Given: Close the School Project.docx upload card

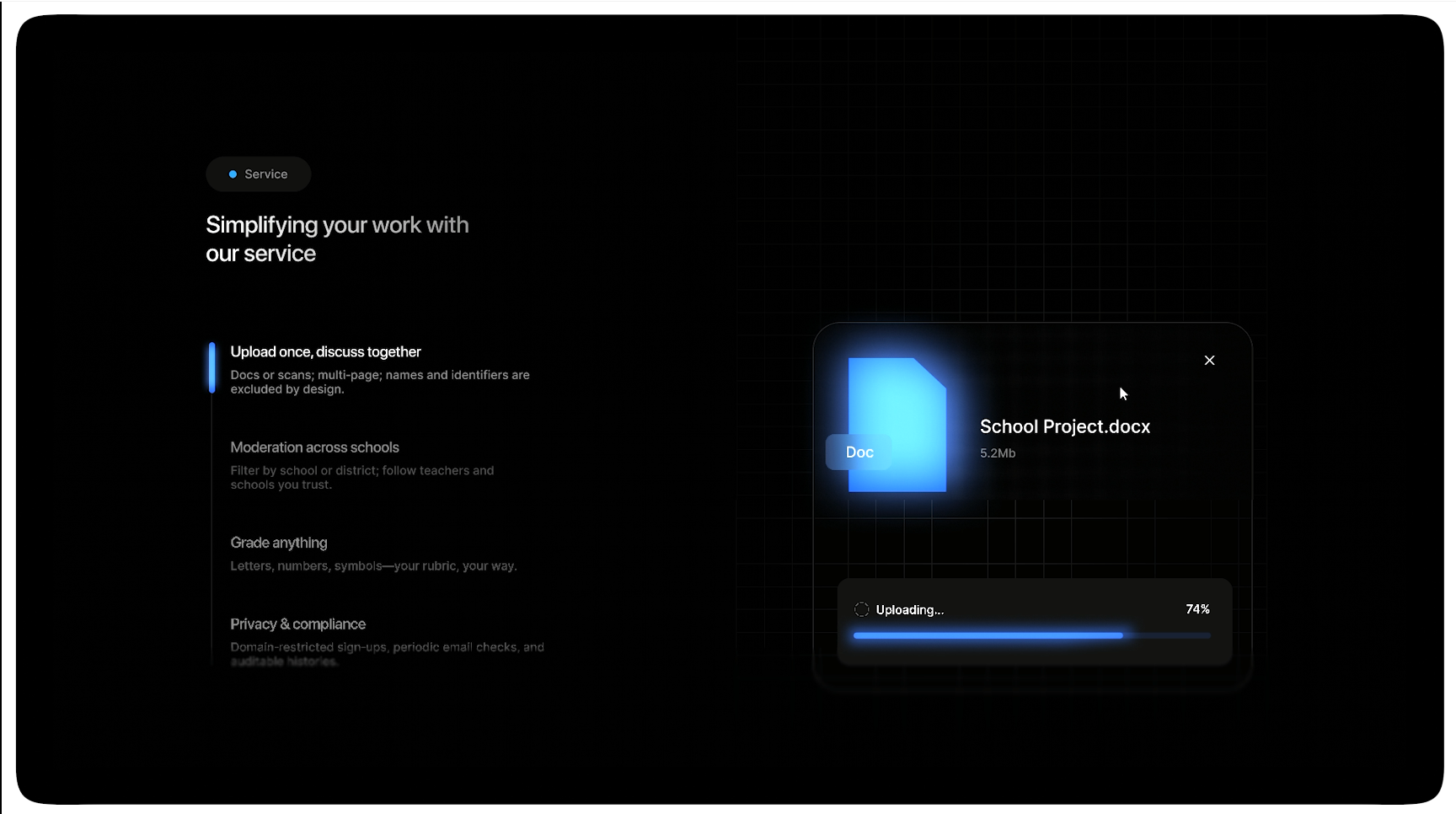Looking at the screenshot, I should point(1209,361).
